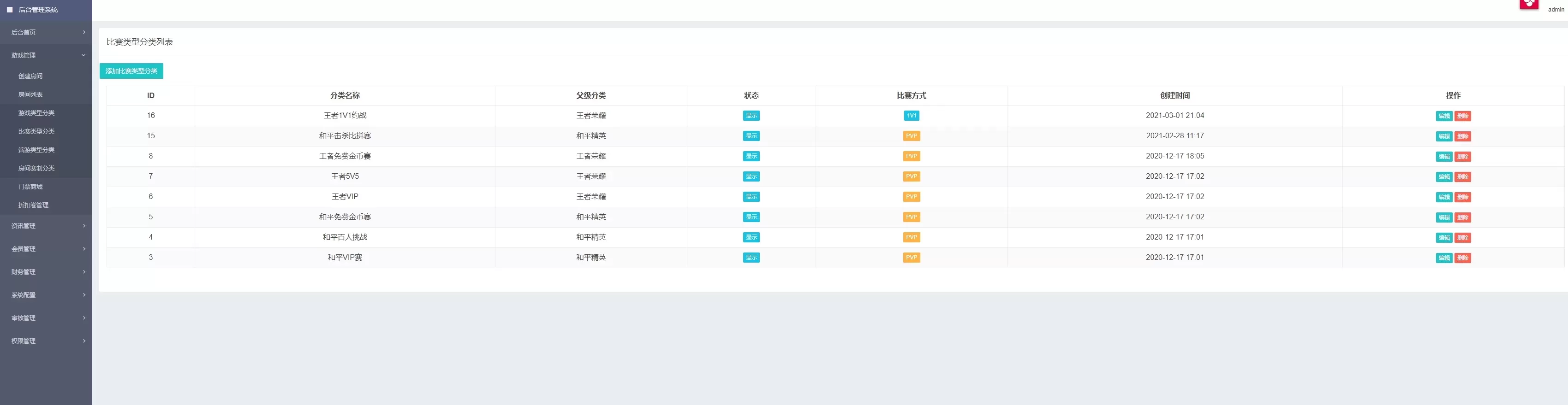
Task: Open 折扣卷管理 in the sidebar
Action: (34, 205)
